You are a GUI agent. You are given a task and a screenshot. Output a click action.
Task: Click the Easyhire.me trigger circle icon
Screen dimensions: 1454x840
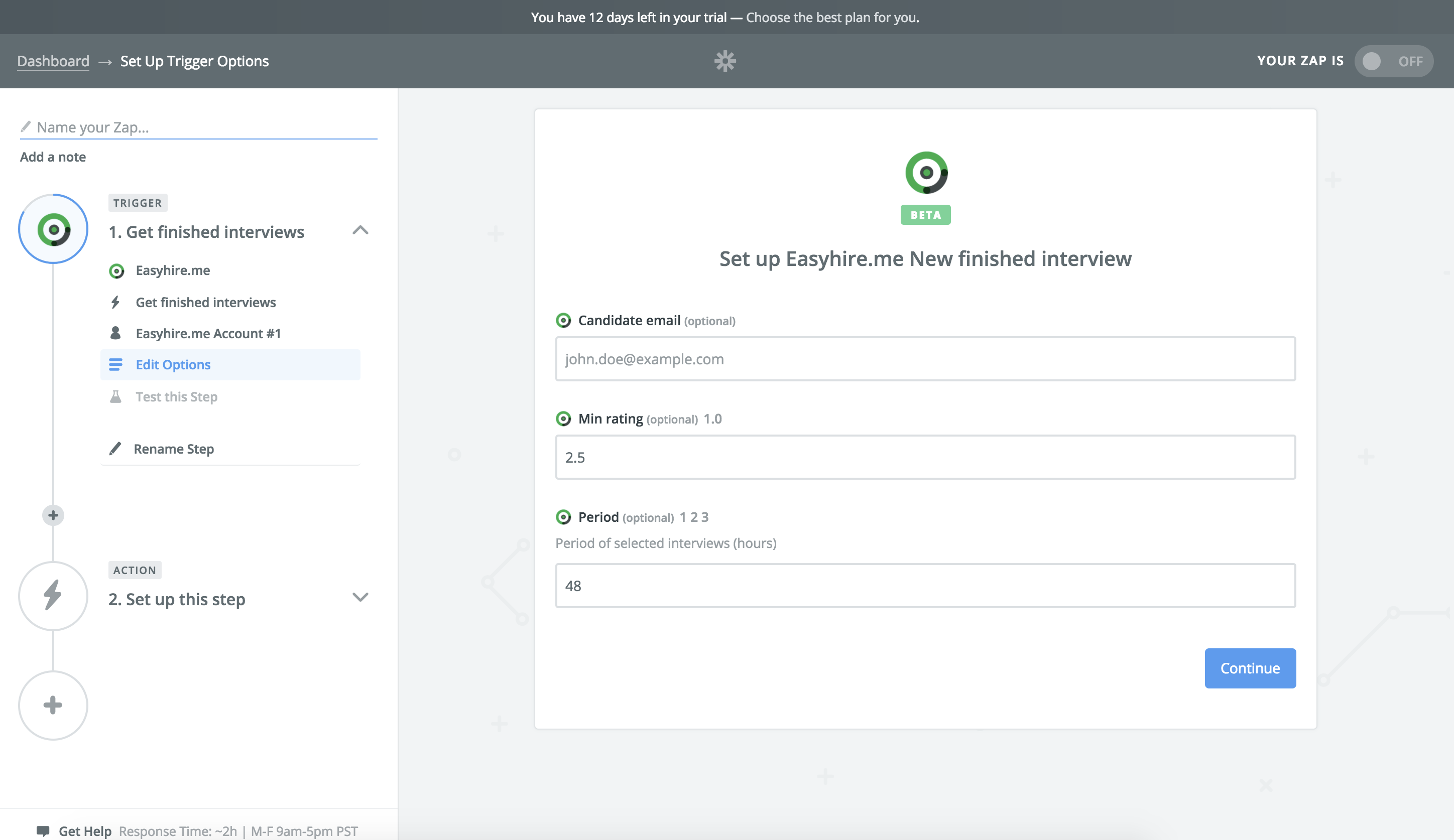point(53,229)
